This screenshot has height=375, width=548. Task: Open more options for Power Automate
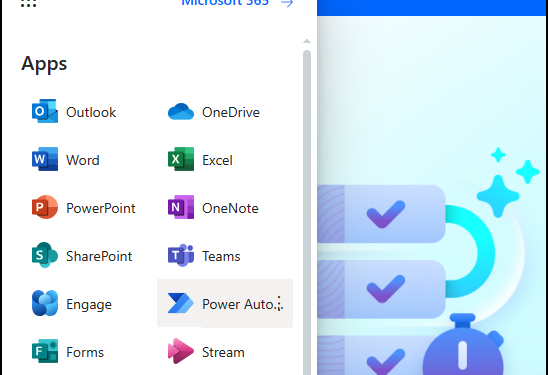click(x=279, y=303)
